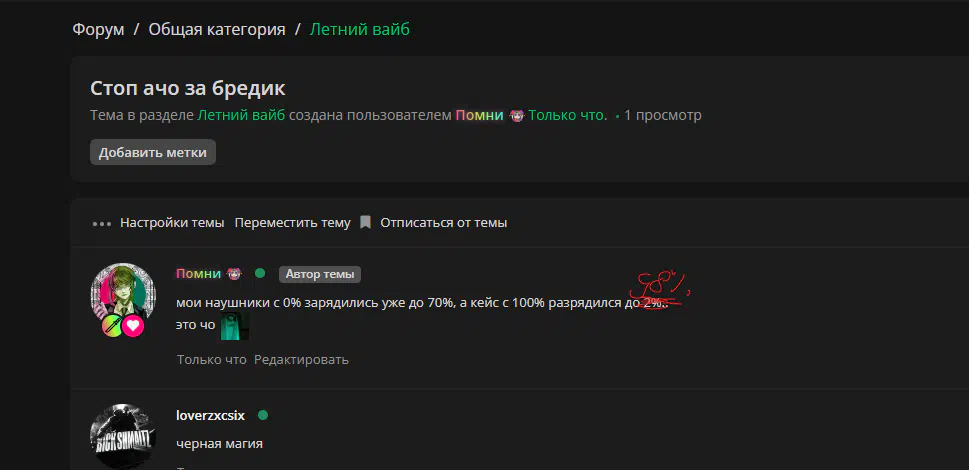Click the green online dot beside post author Помни
Screen dimensions: 969x470
pos(260,273)
